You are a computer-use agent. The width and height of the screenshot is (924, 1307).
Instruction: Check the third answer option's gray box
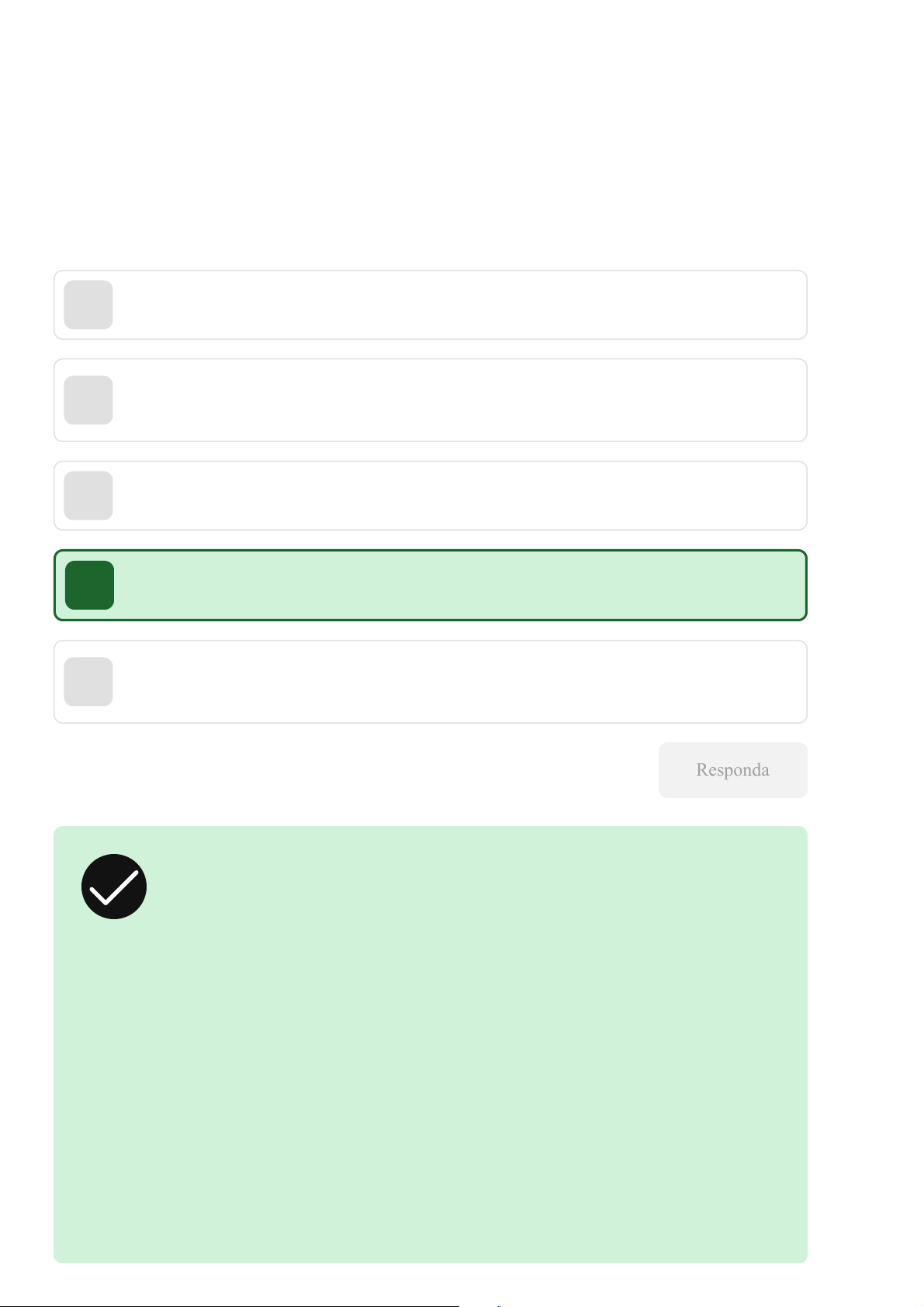[x=88, y=496]
